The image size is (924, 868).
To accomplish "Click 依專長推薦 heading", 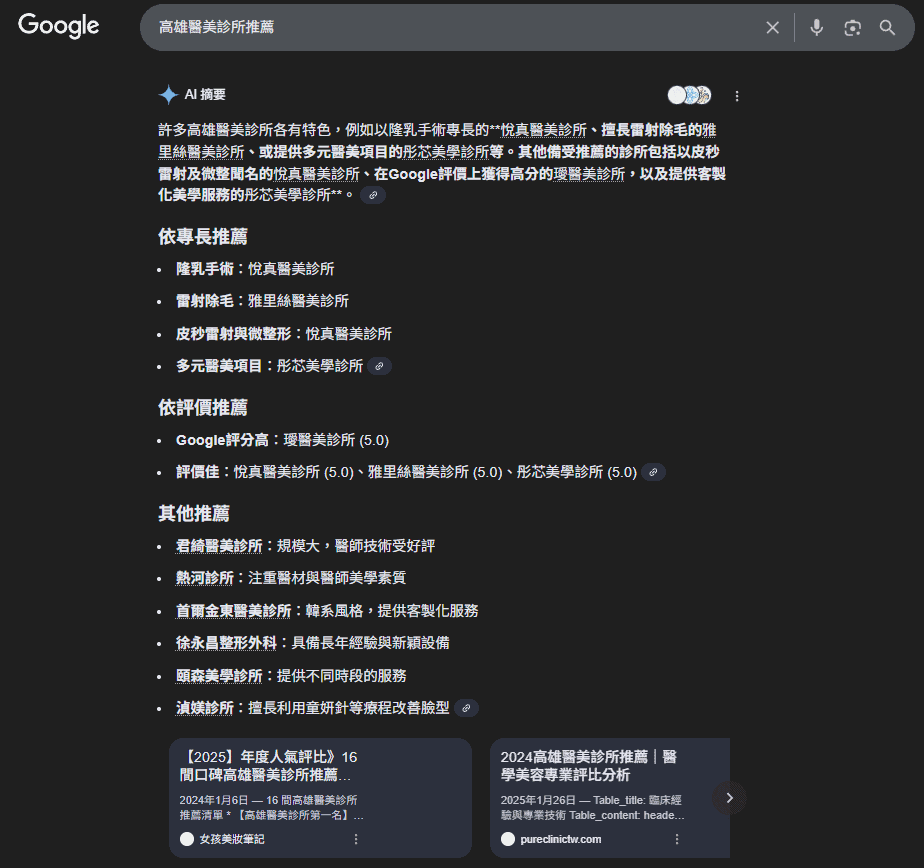I will (203, 237).
